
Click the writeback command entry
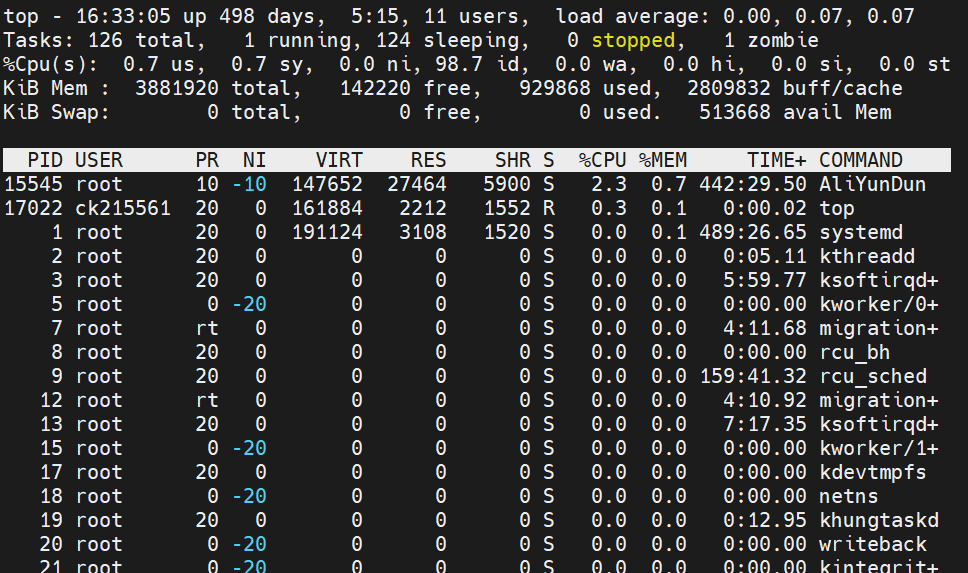pos(872,545)
